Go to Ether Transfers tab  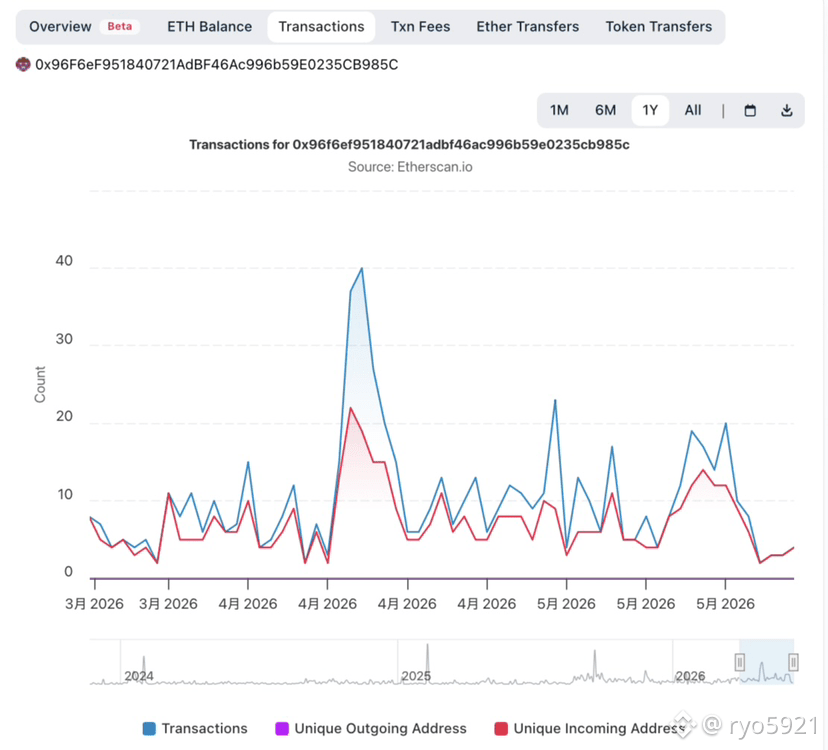point(528,26)
